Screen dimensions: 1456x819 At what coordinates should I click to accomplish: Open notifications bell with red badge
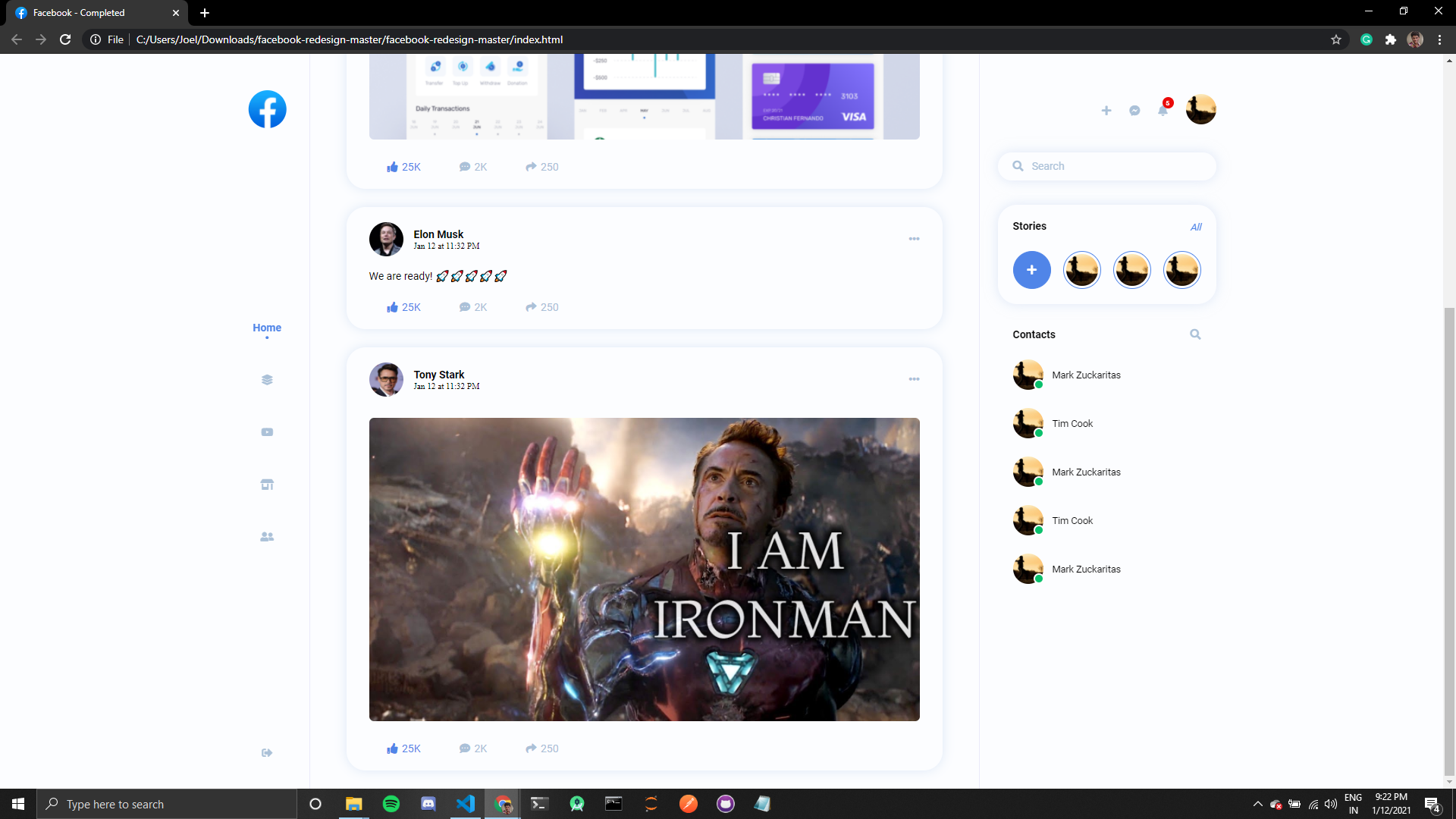click(x=1163, y=111)
